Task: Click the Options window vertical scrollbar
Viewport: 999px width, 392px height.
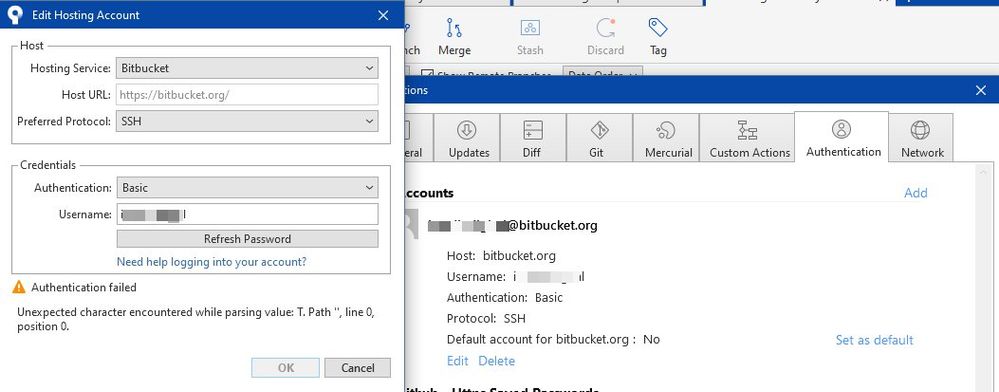Action: tap(982, 277)
